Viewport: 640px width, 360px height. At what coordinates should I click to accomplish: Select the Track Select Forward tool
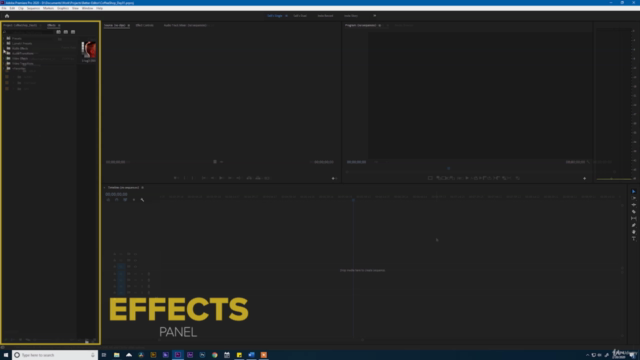point(633,198)
